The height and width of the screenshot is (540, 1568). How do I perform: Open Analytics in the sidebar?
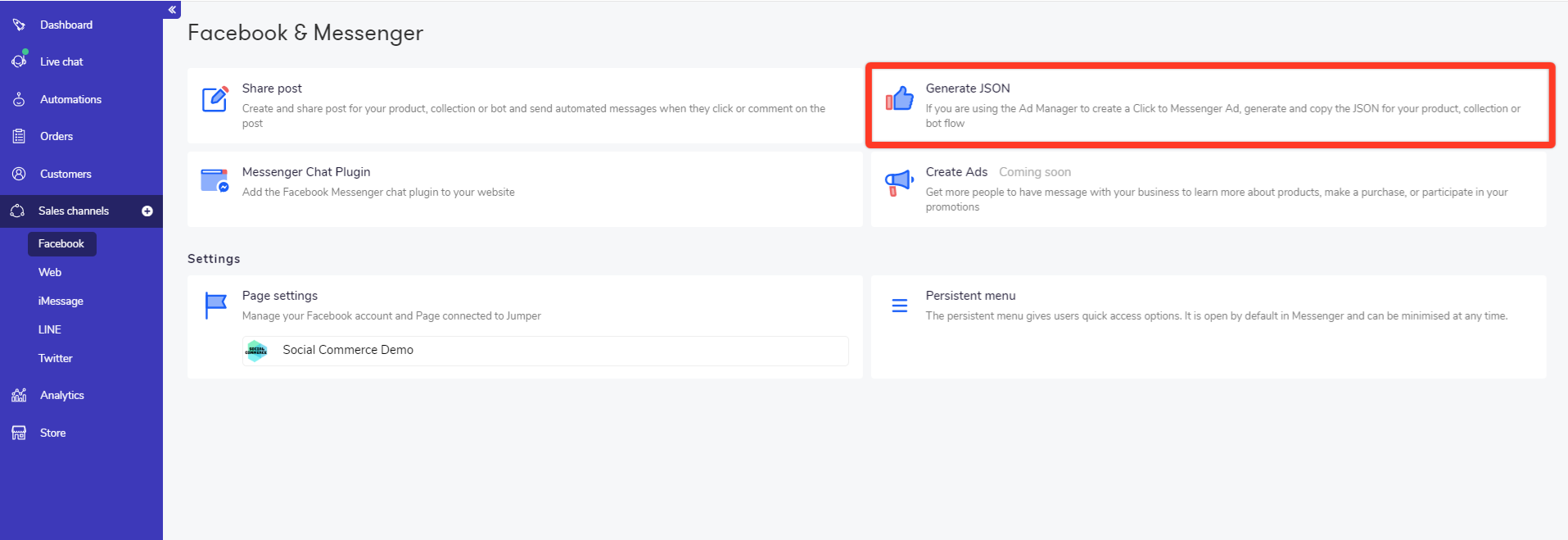62,395
